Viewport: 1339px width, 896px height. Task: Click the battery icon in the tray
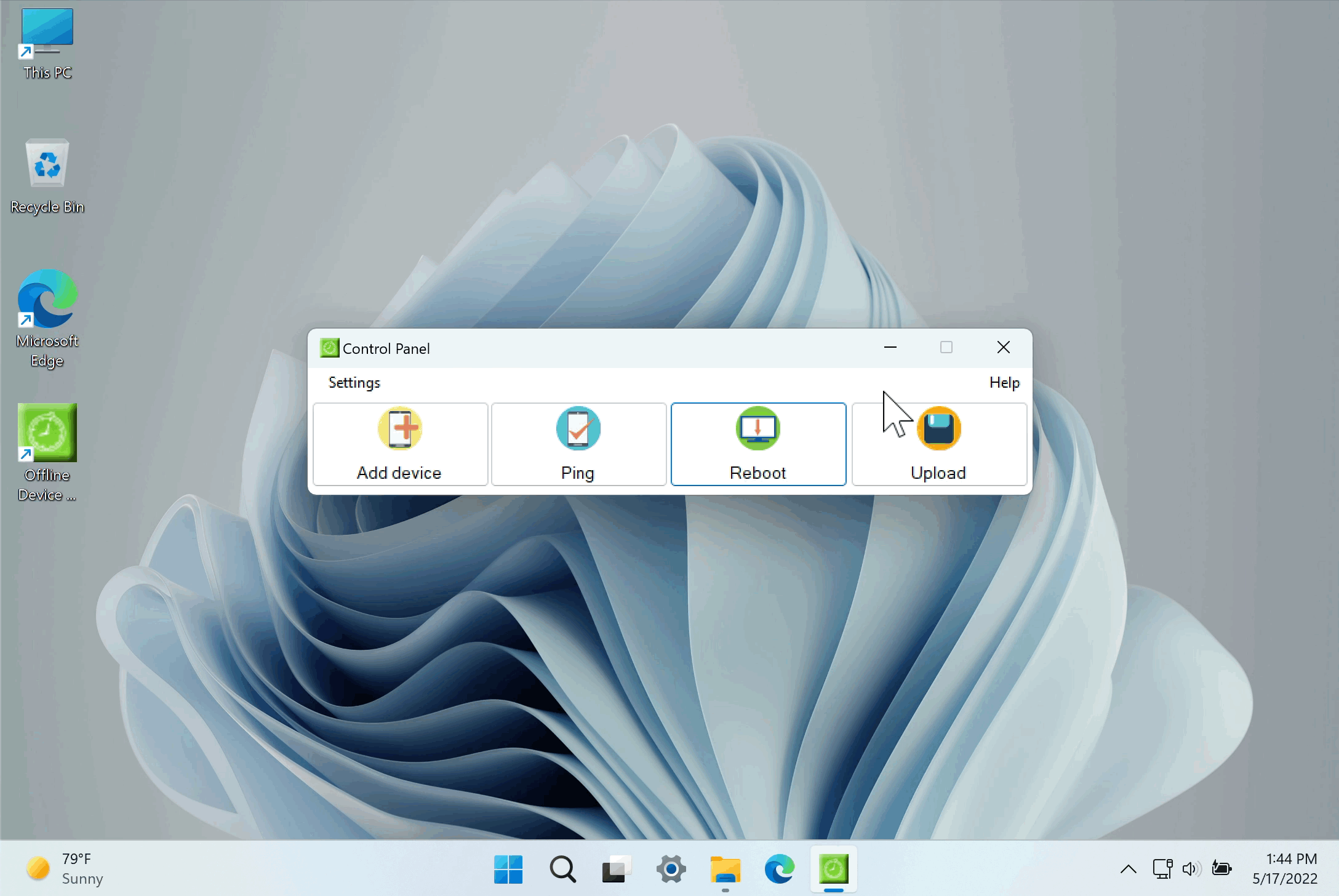click(1221, 869)
